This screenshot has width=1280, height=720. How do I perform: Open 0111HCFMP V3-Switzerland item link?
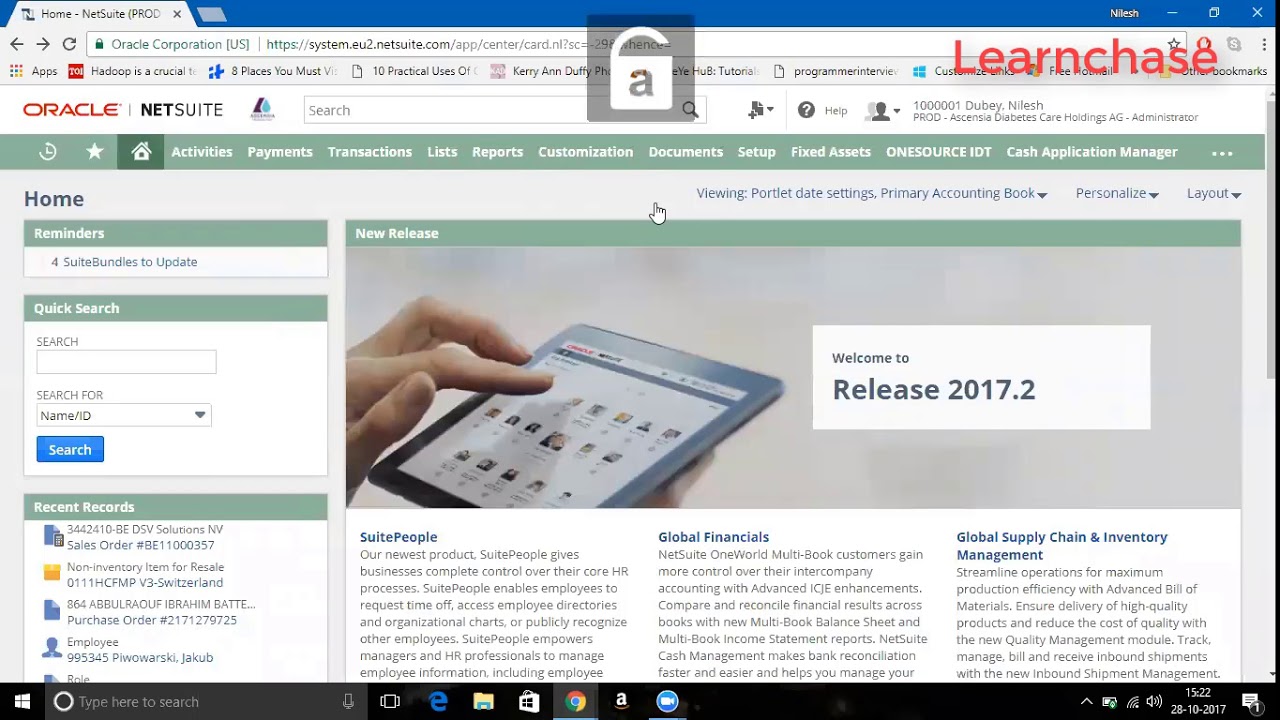(145, 582)
